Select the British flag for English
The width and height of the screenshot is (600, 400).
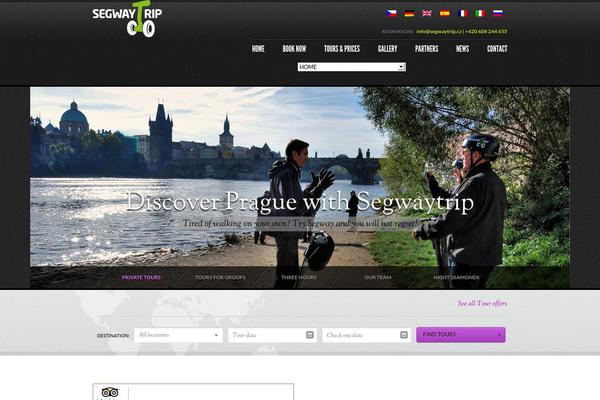(427, 13)
